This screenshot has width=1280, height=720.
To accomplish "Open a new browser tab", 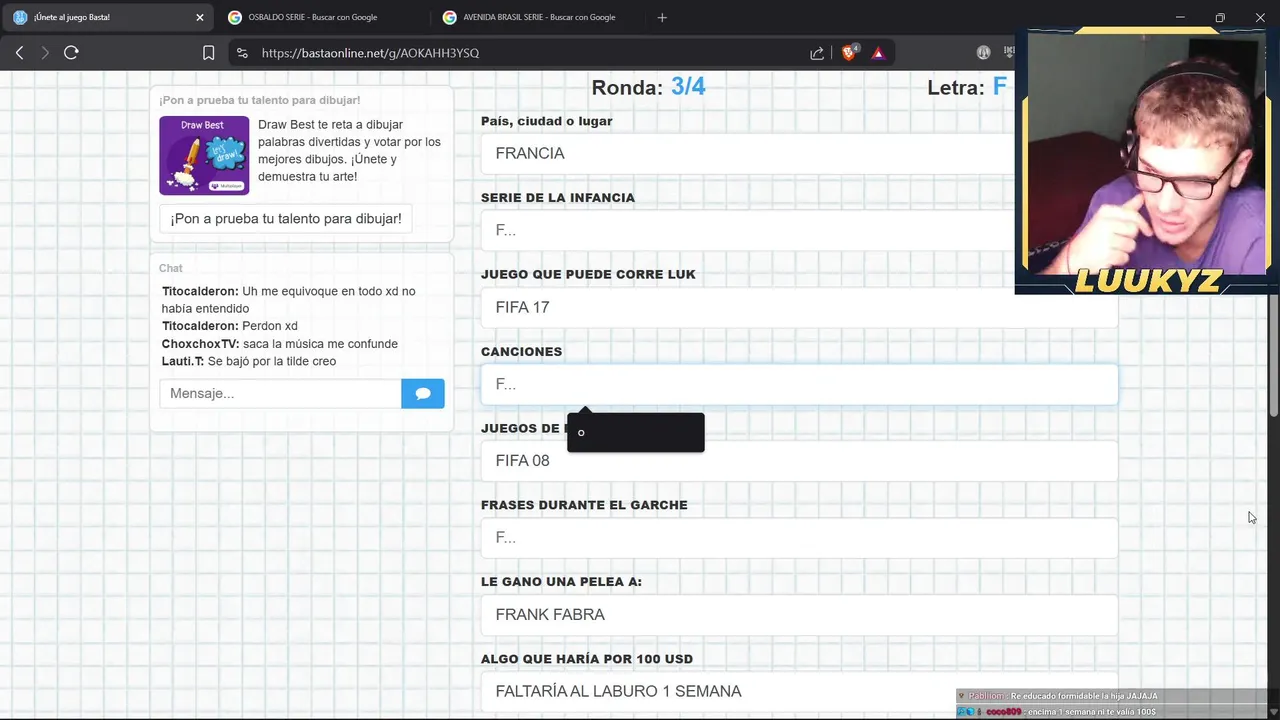I will (x=662, y=17).
